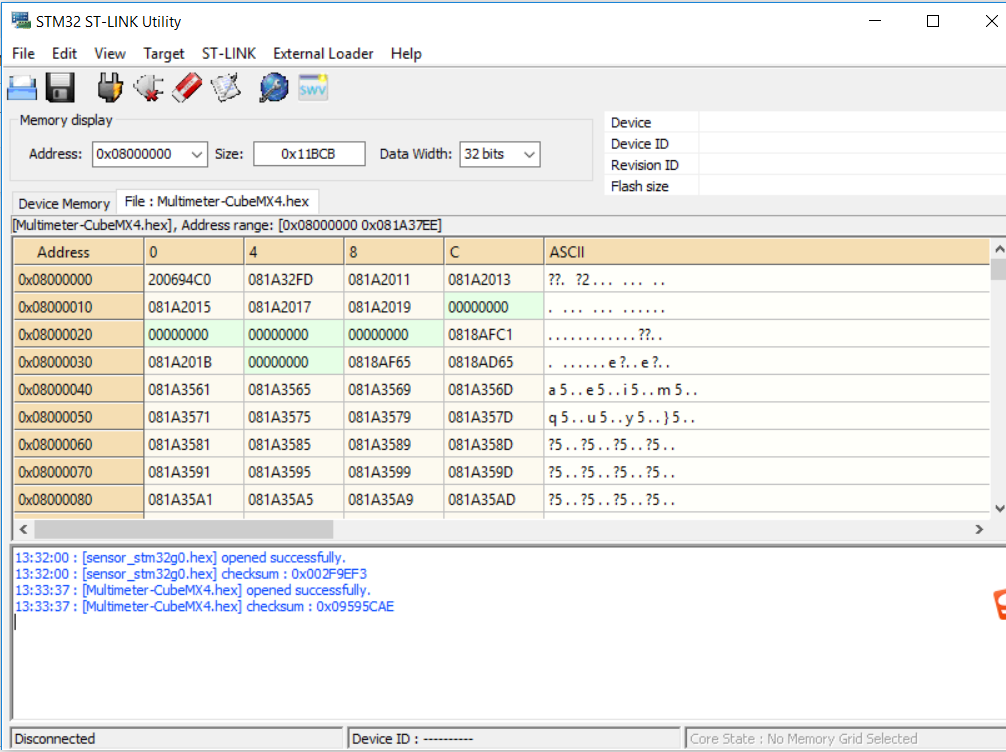Image resolution: width=1006 pixels, height=752 pixels.
Task: Click the Disconnect from target icon
Action: coord(148,88)
